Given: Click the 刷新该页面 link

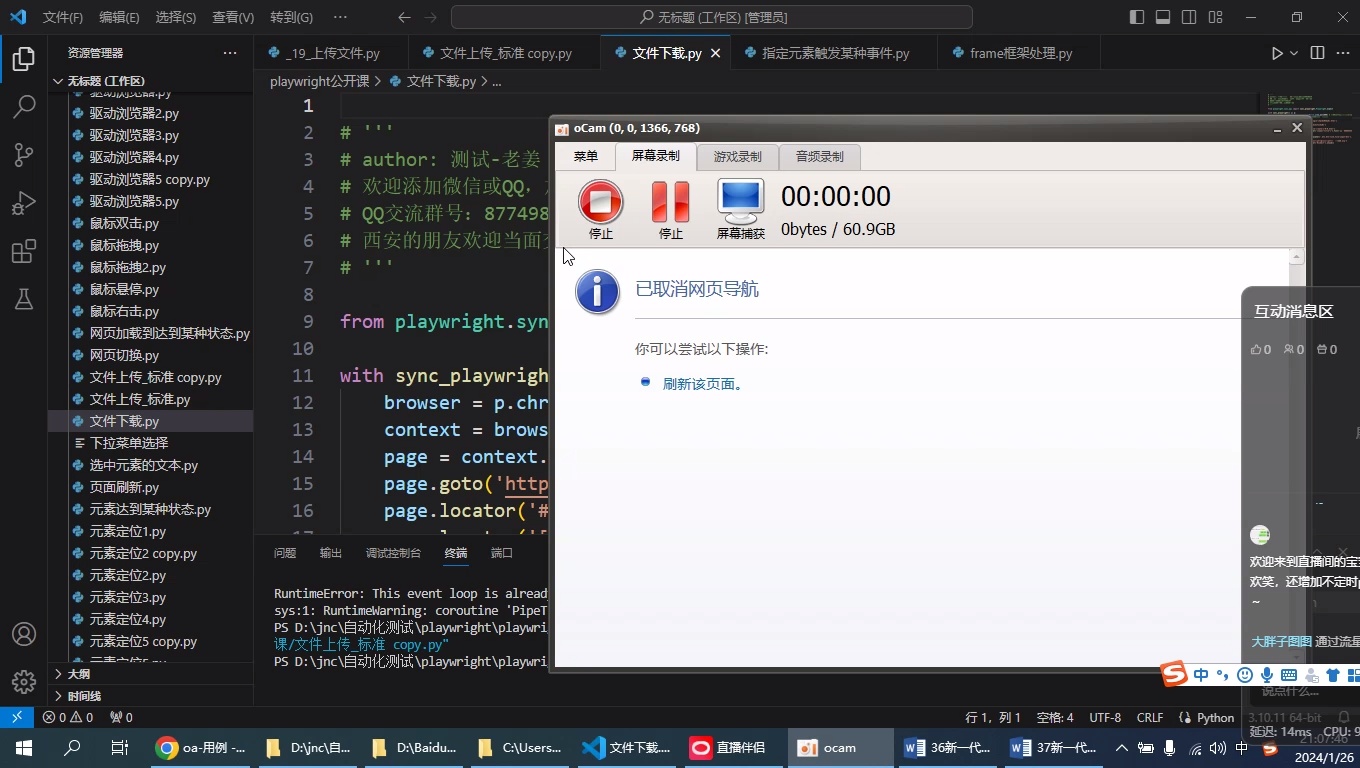Looking at the screenshot, I should (x=702, y=383).
